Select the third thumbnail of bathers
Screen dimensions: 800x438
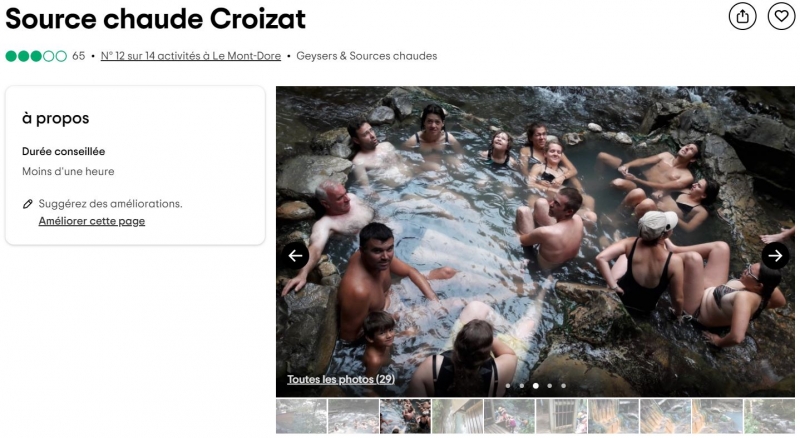pos(406,417)
